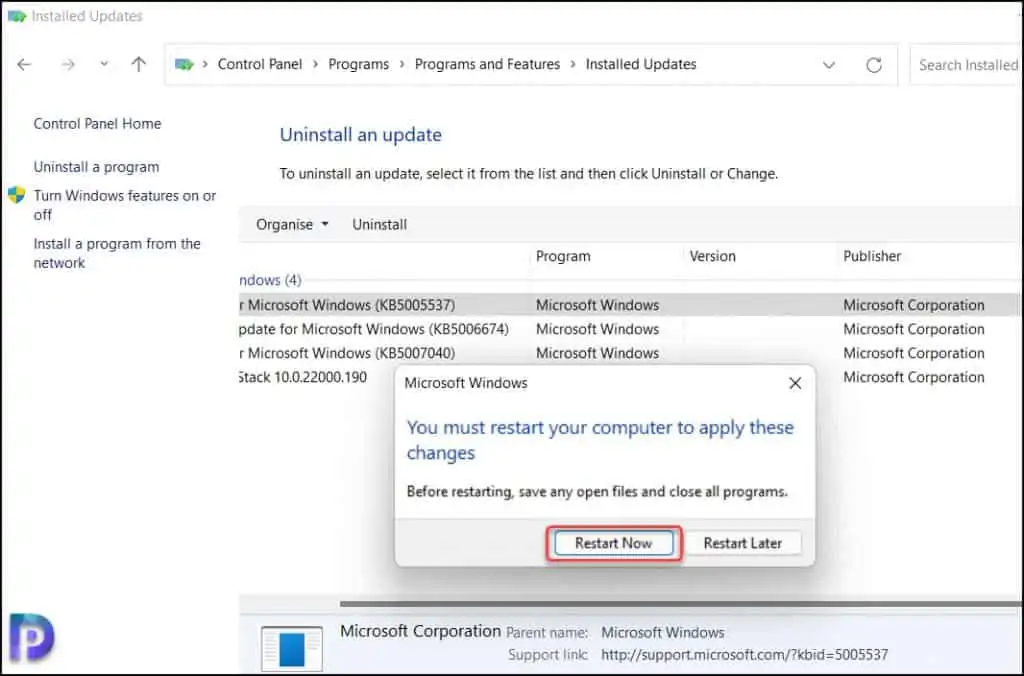Viewport: 1024px width, 676px height.
Task: Click the Control Panel icon in address bar
Action: [x=184, y=64]
